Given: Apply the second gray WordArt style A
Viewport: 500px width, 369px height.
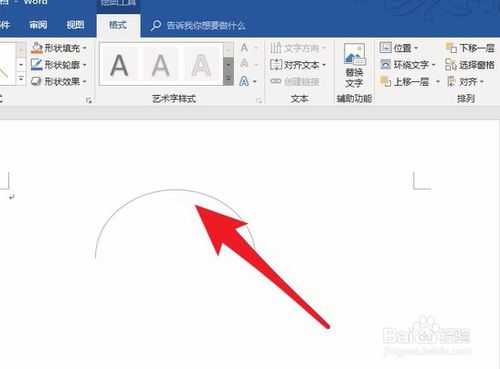Looking at the screenshot, I should click(x=161, y=65).
